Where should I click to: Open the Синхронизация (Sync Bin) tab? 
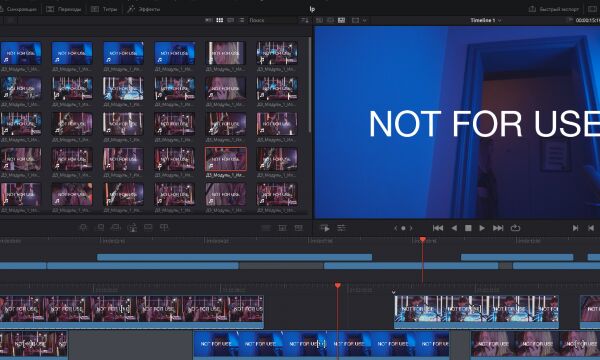coord(18,9)
